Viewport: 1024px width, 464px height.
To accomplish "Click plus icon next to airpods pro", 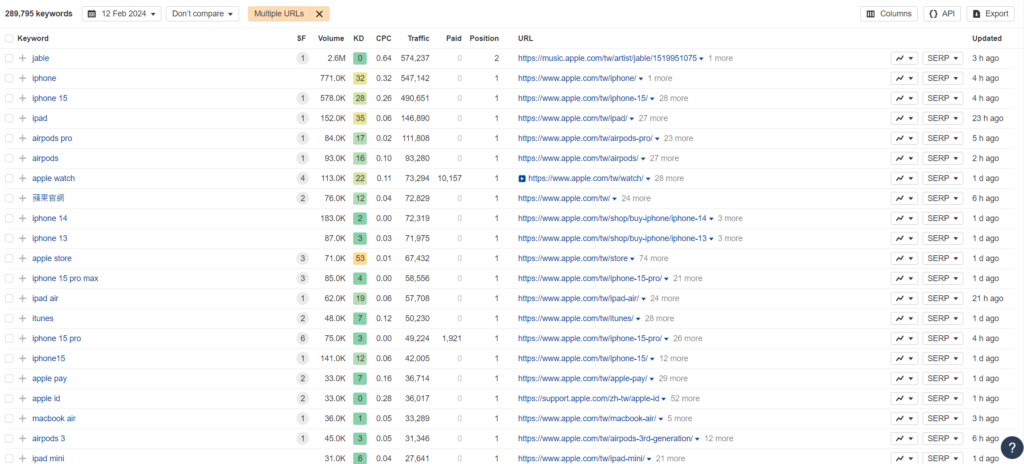I will (23, 139).
